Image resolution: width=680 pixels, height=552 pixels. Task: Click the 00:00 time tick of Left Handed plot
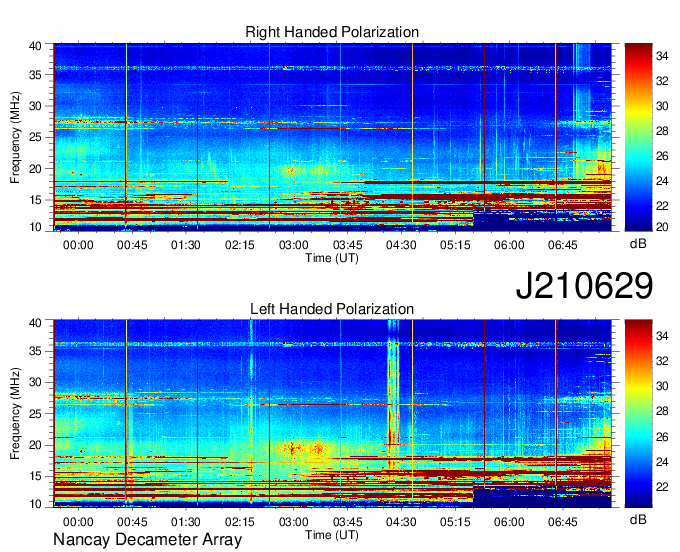click(78, 522)
